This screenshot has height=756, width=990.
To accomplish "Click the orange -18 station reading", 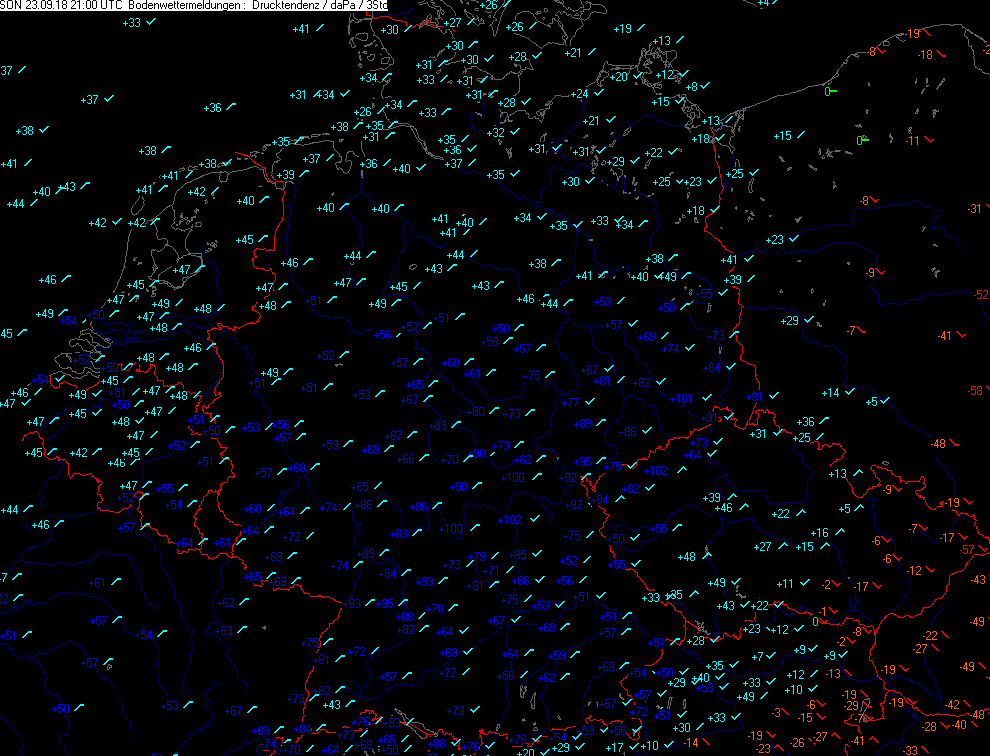I will coord(925,55).
